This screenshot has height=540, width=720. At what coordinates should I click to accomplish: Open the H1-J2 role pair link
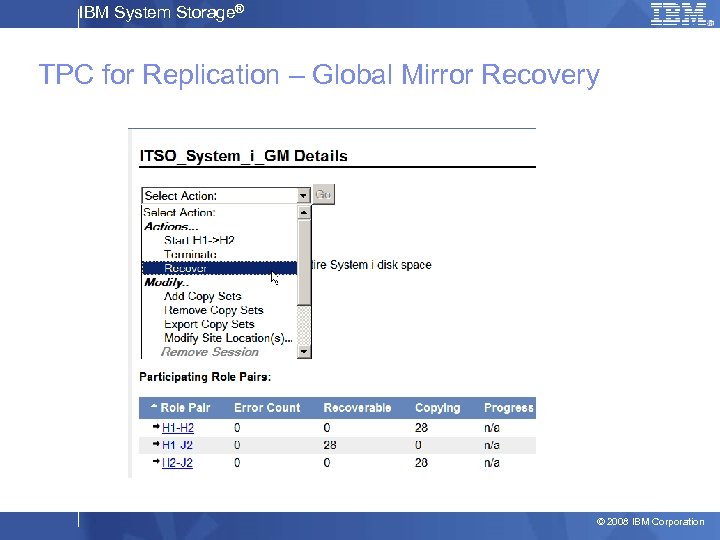(x=177, y=445)
